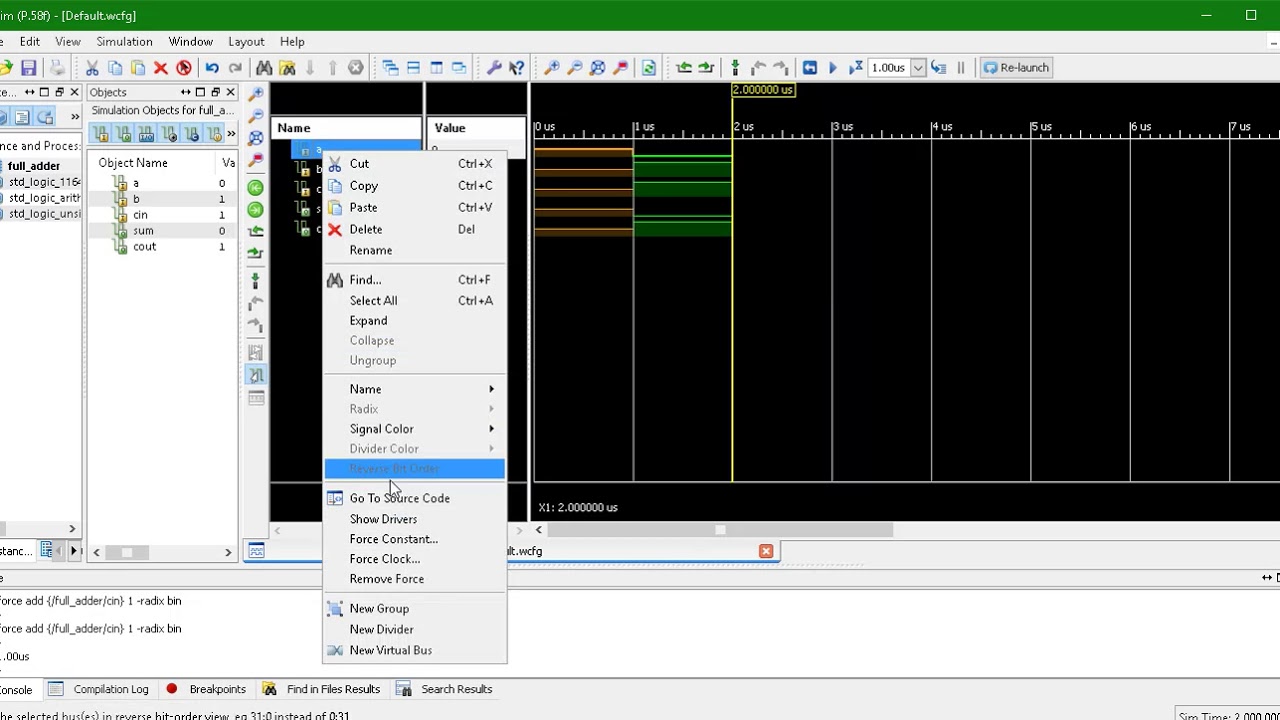Click Zoom to Full View icon in waveform sidebar
This screenshot has height=720, width=1280.
point(256,138)
